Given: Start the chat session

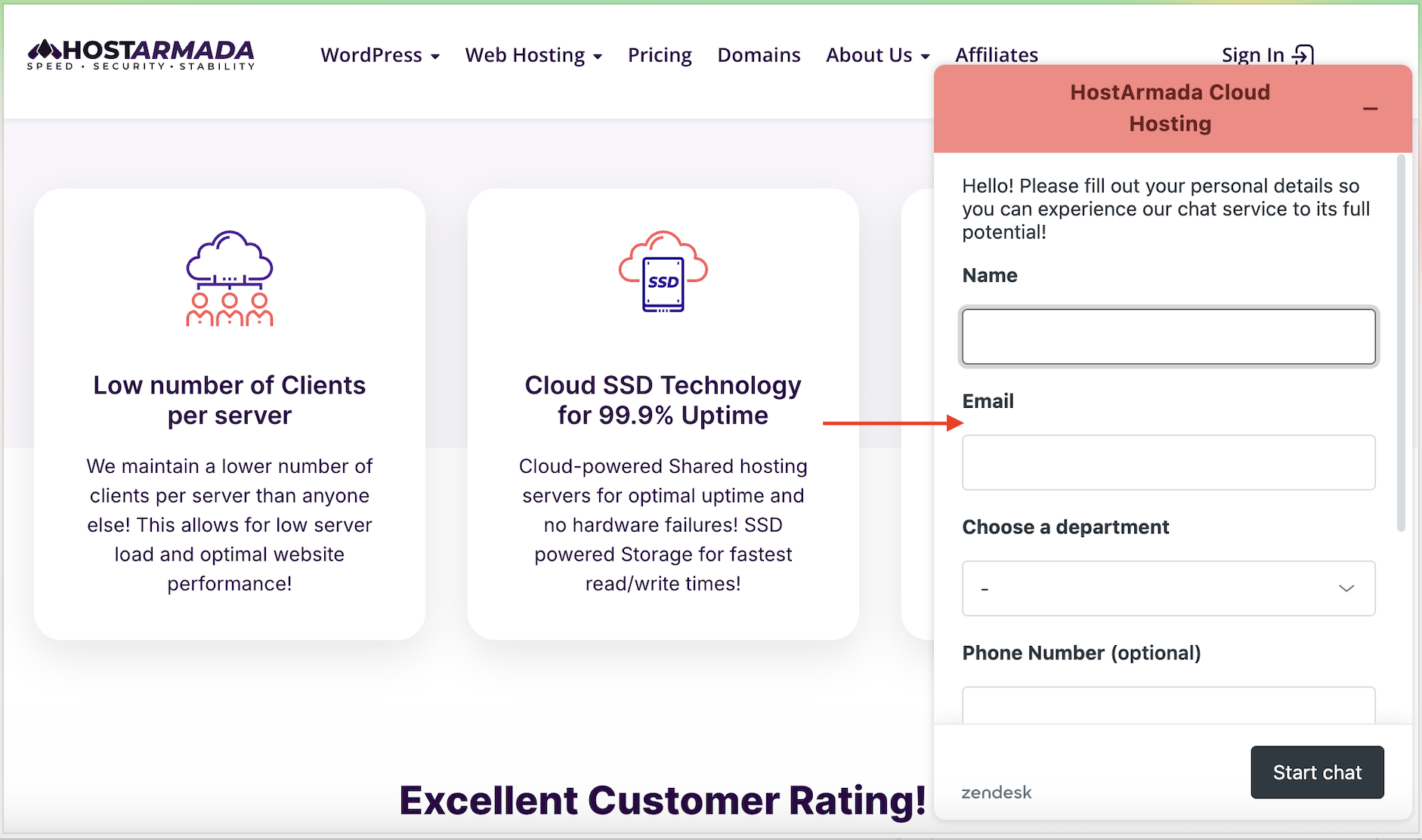Looking at the screenshot, I should (1317, 772).
